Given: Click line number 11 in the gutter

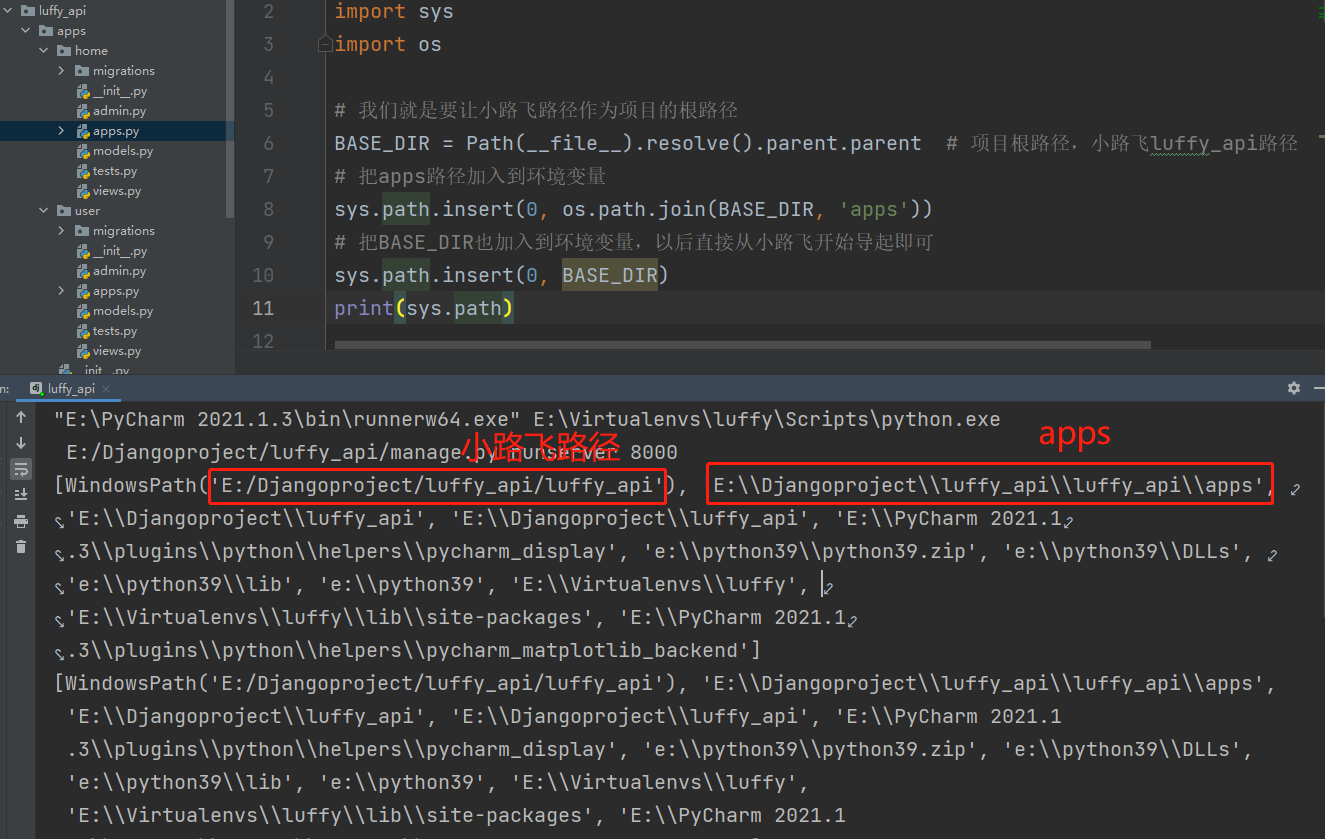Looking at the screenshot, I should pos(262,308).
